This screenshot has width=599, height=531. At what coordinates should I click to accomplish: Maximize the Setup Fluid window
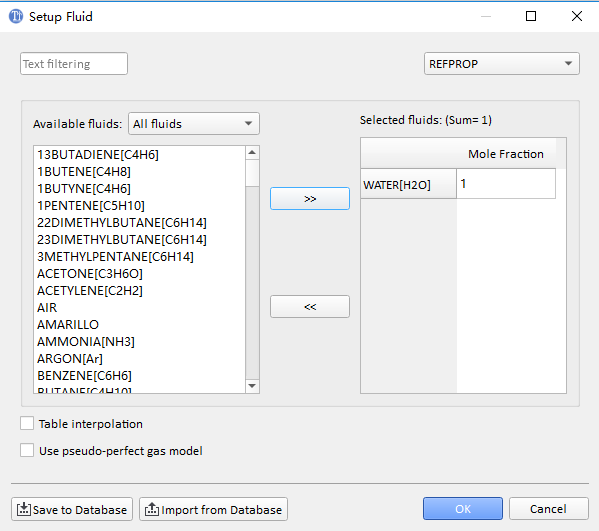pos(531,16)
